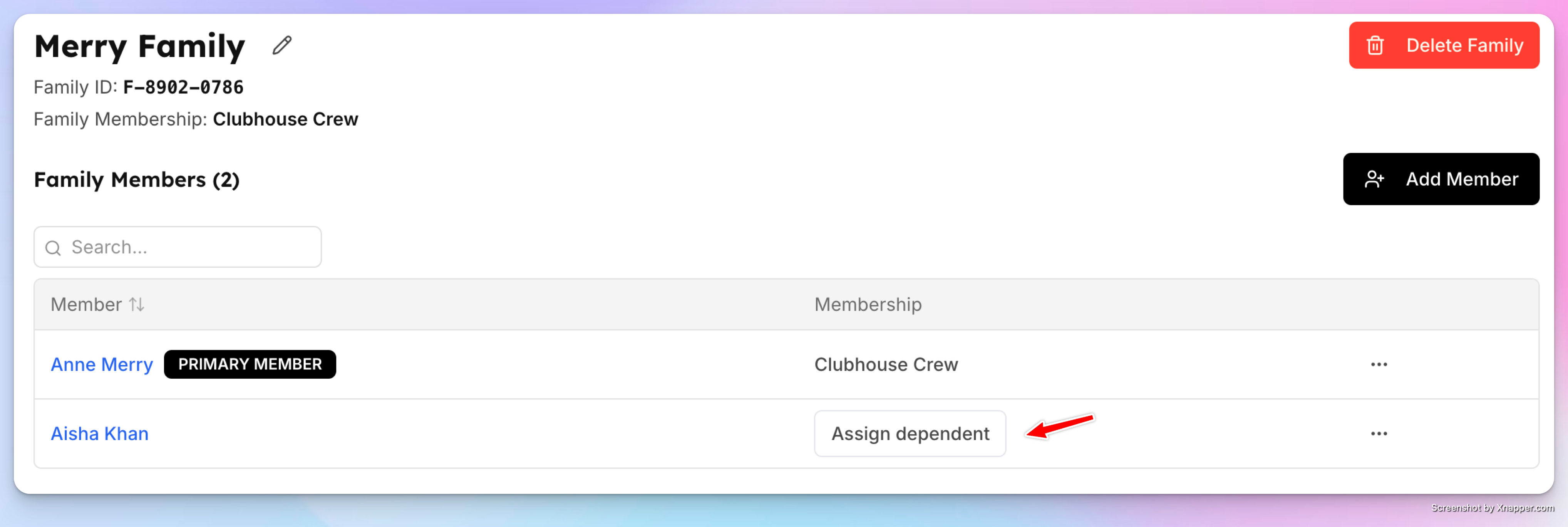Click the Screenshot by Xnapper.com watermark

point(1493,507)
